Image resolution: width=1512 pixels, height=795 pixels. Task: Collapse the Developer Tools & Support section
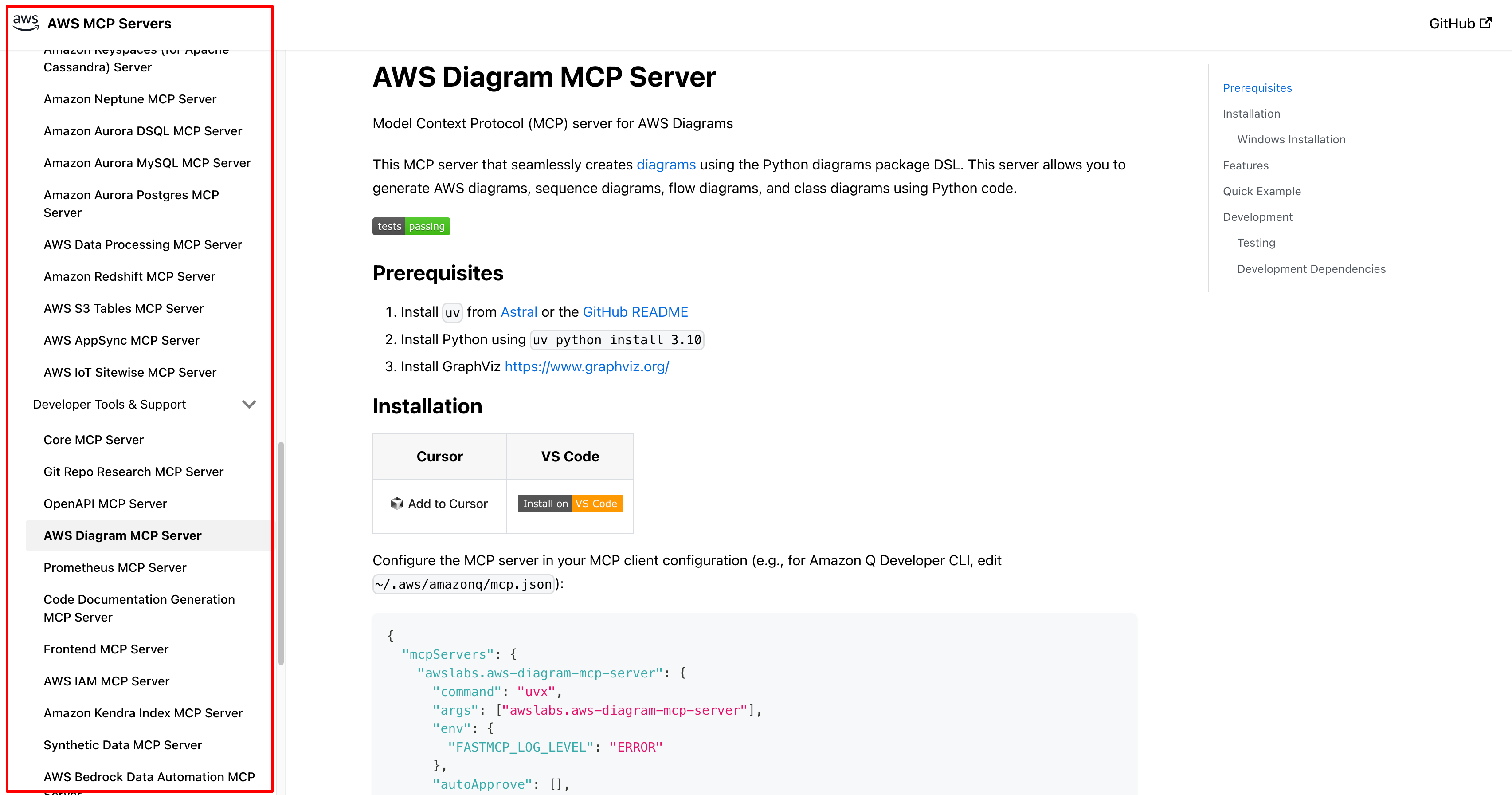249,404
